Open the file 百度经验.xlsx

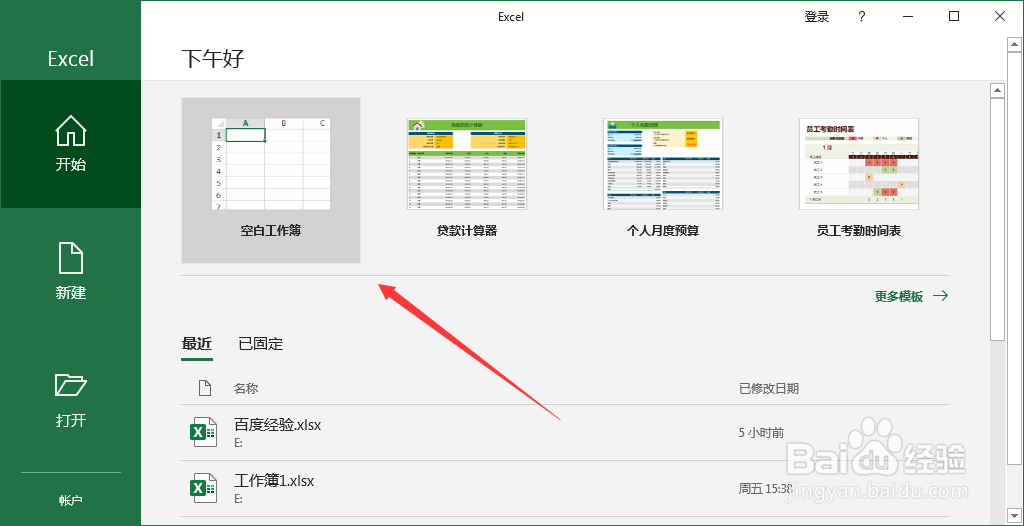pyautogui.click(x=565, y=433)
